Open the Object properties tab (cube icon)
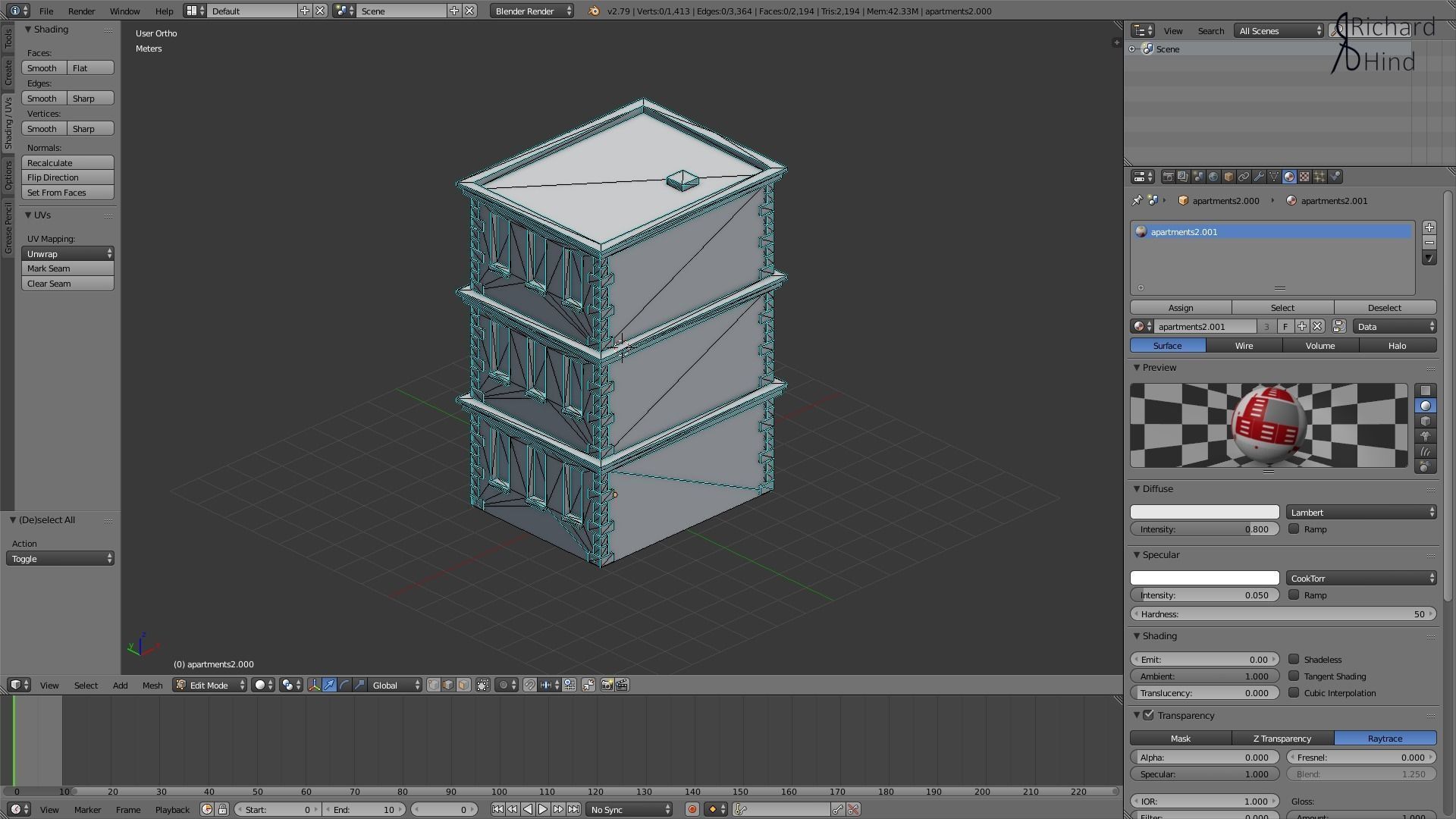Viewport: 1456px width, 819px height. click(1228, 177)
